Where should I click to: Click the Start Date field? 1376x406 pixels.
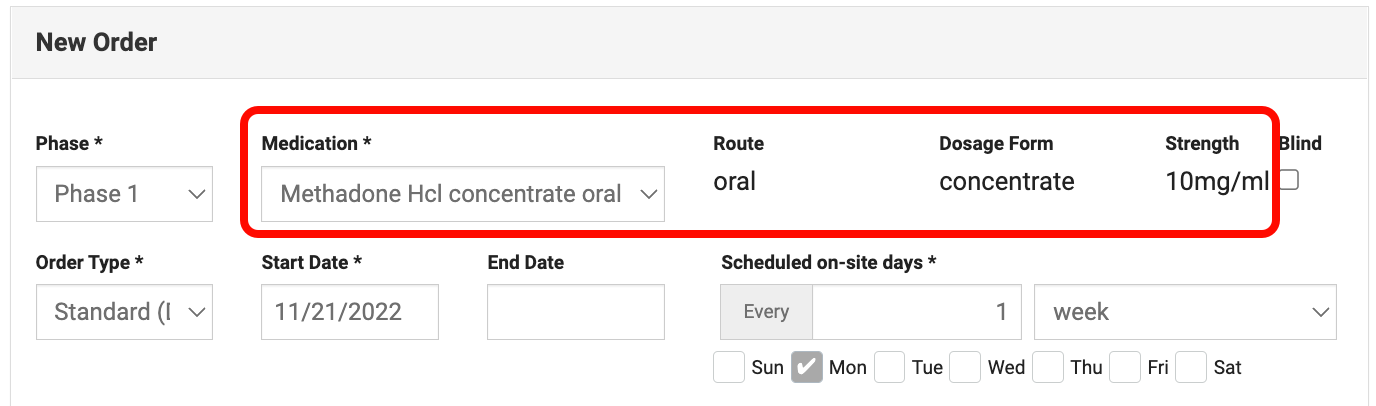coord(349,312)
